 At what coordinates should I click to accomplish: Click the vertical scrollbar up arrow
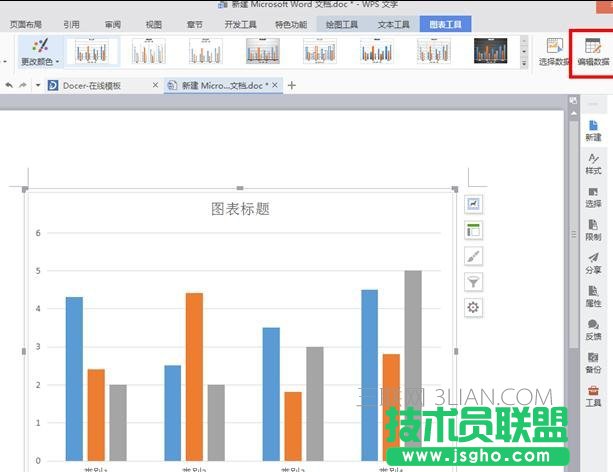tap(574, 113)
